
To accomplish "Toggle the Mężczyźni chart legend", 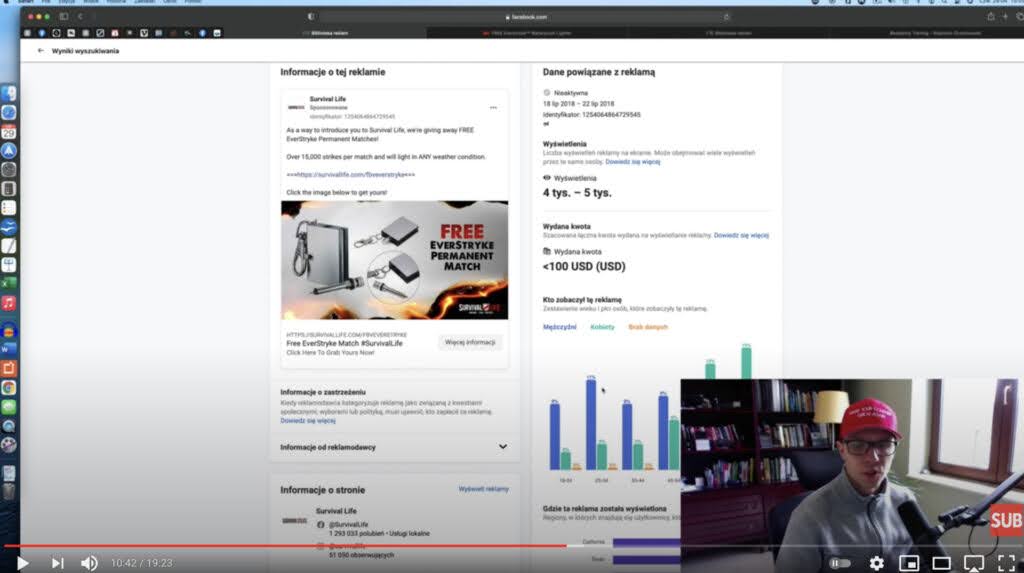I will pyautogui.click(x=560, y=327).
